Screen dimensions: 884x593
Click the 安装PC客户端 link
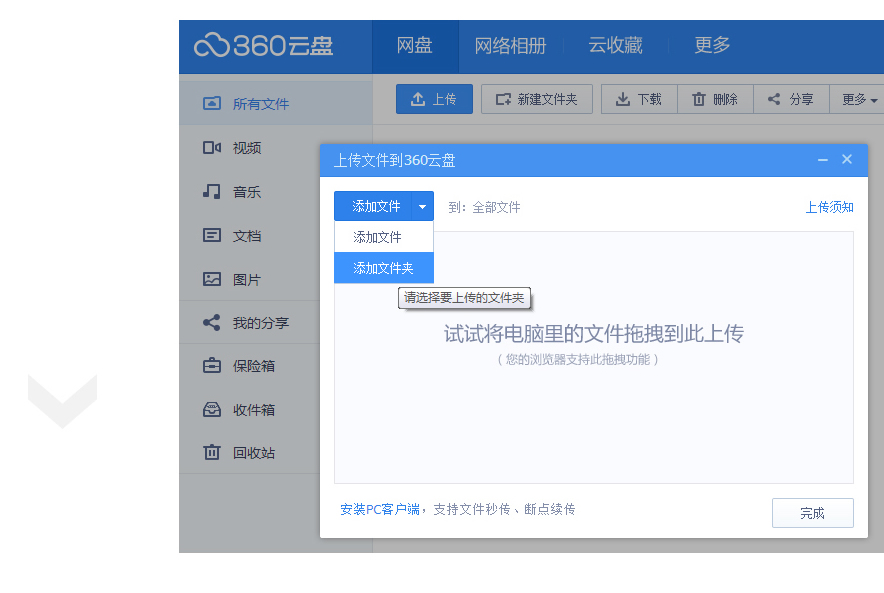pyautogui.click(x=380, y=510)
